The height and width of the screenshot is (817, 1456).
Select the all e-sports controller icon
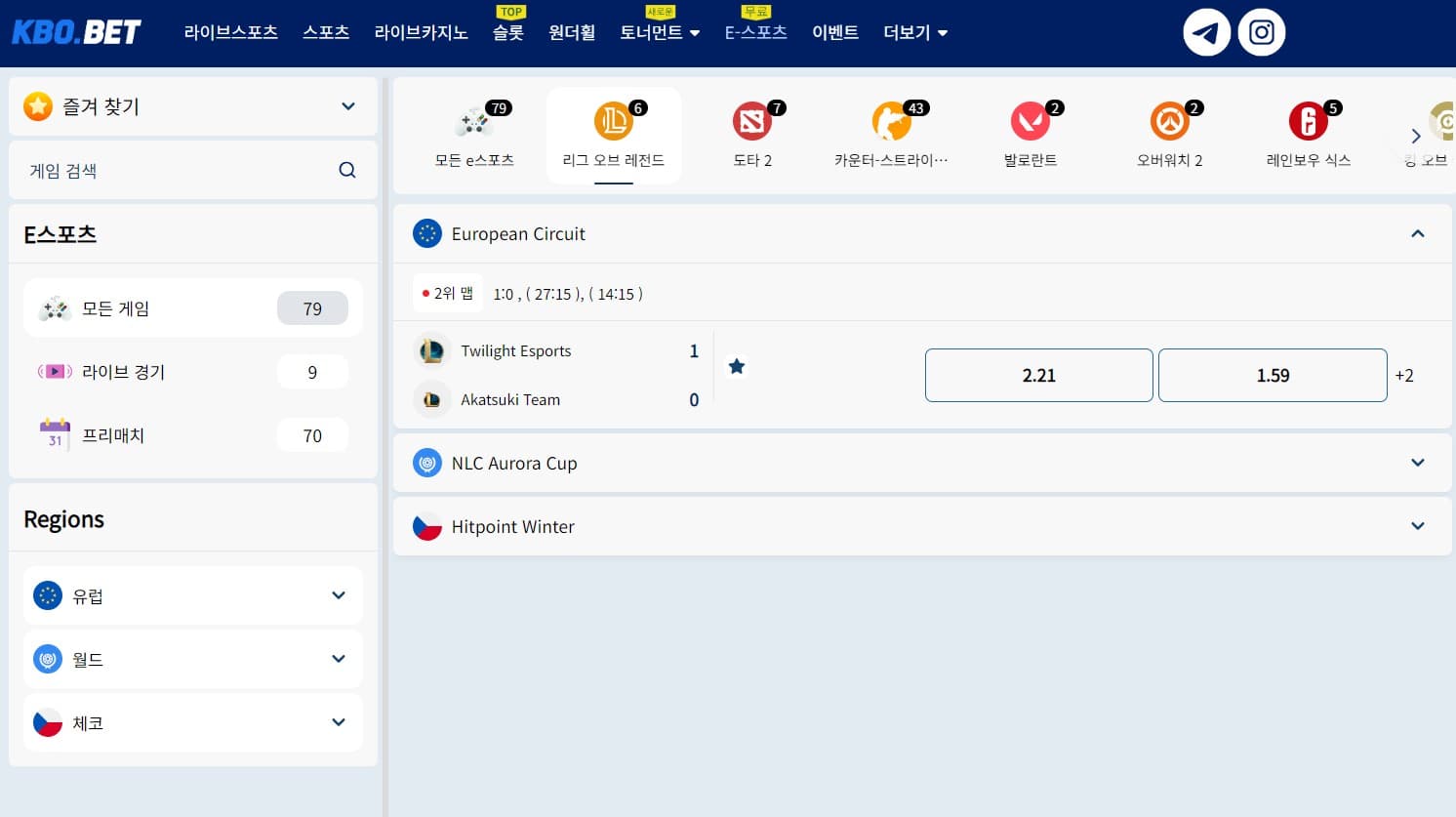click(474, 122)
